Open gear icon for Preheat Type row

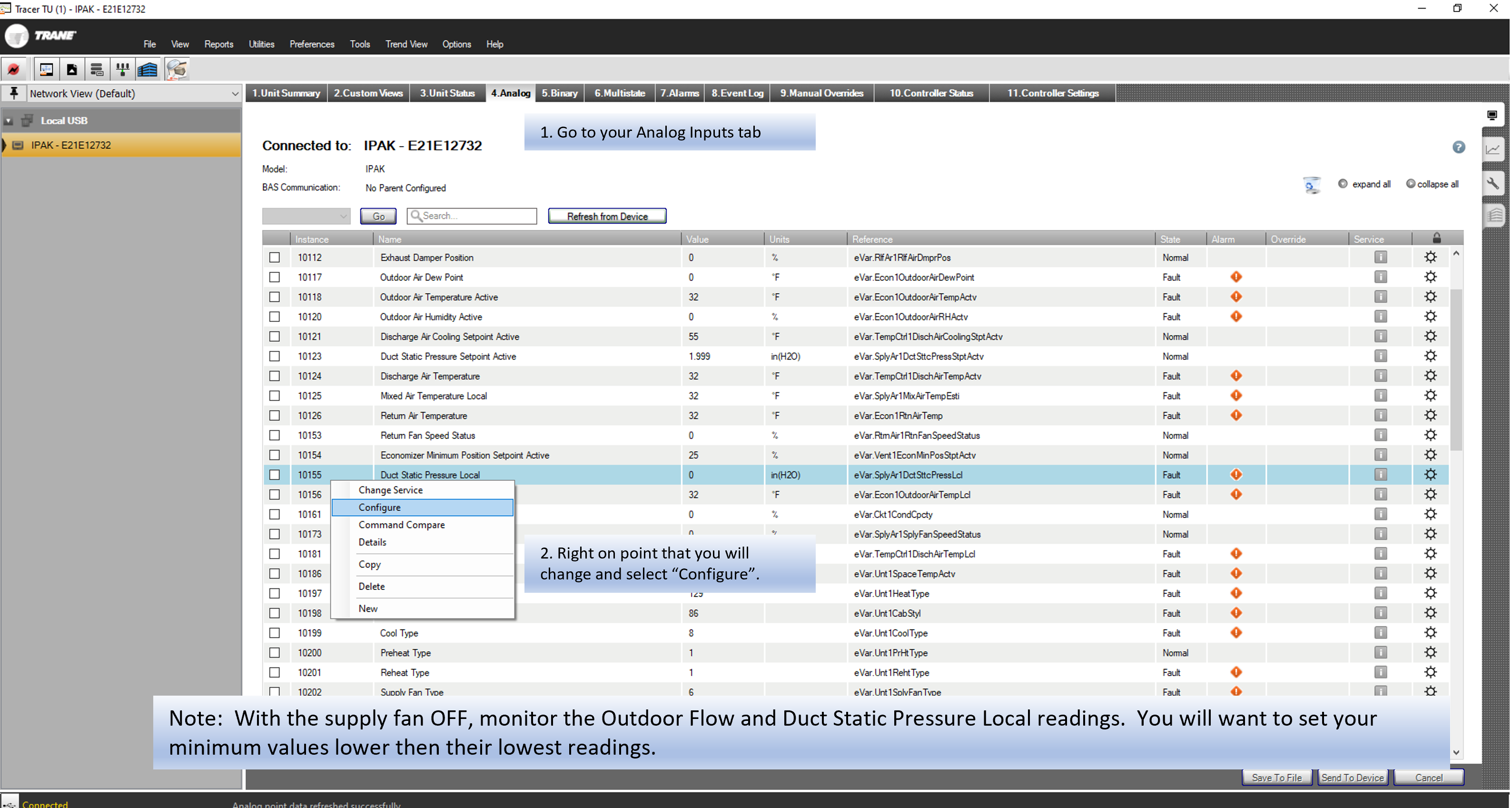pos(1431,652)
